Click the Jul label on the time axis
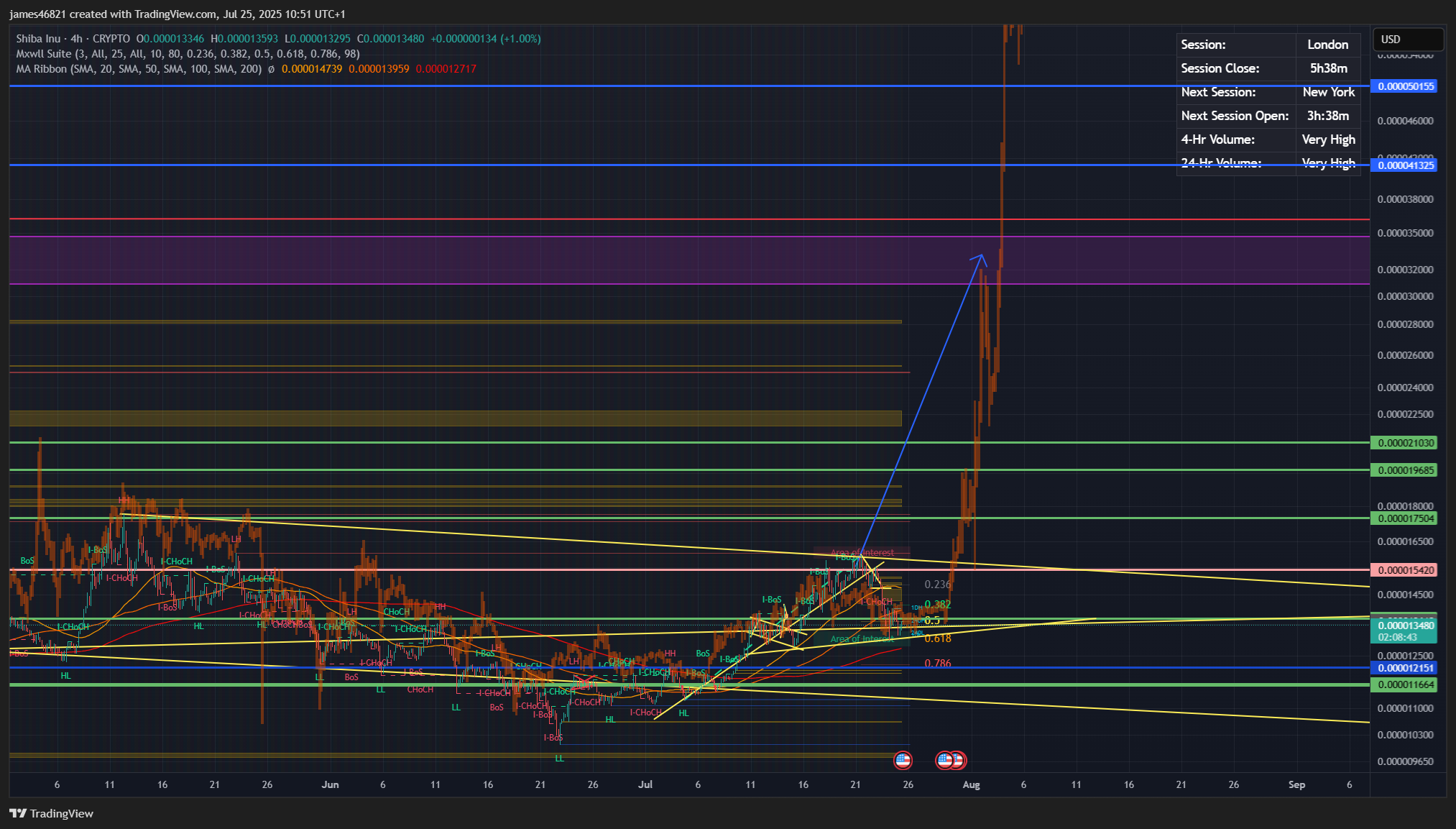The width and height of the screenshot is (1456, 829). click(645, 784)
